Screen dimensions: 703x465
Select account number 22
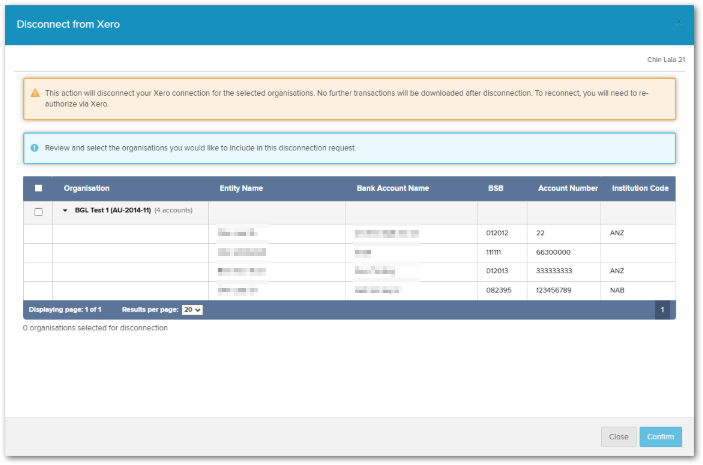click(540, 233)
